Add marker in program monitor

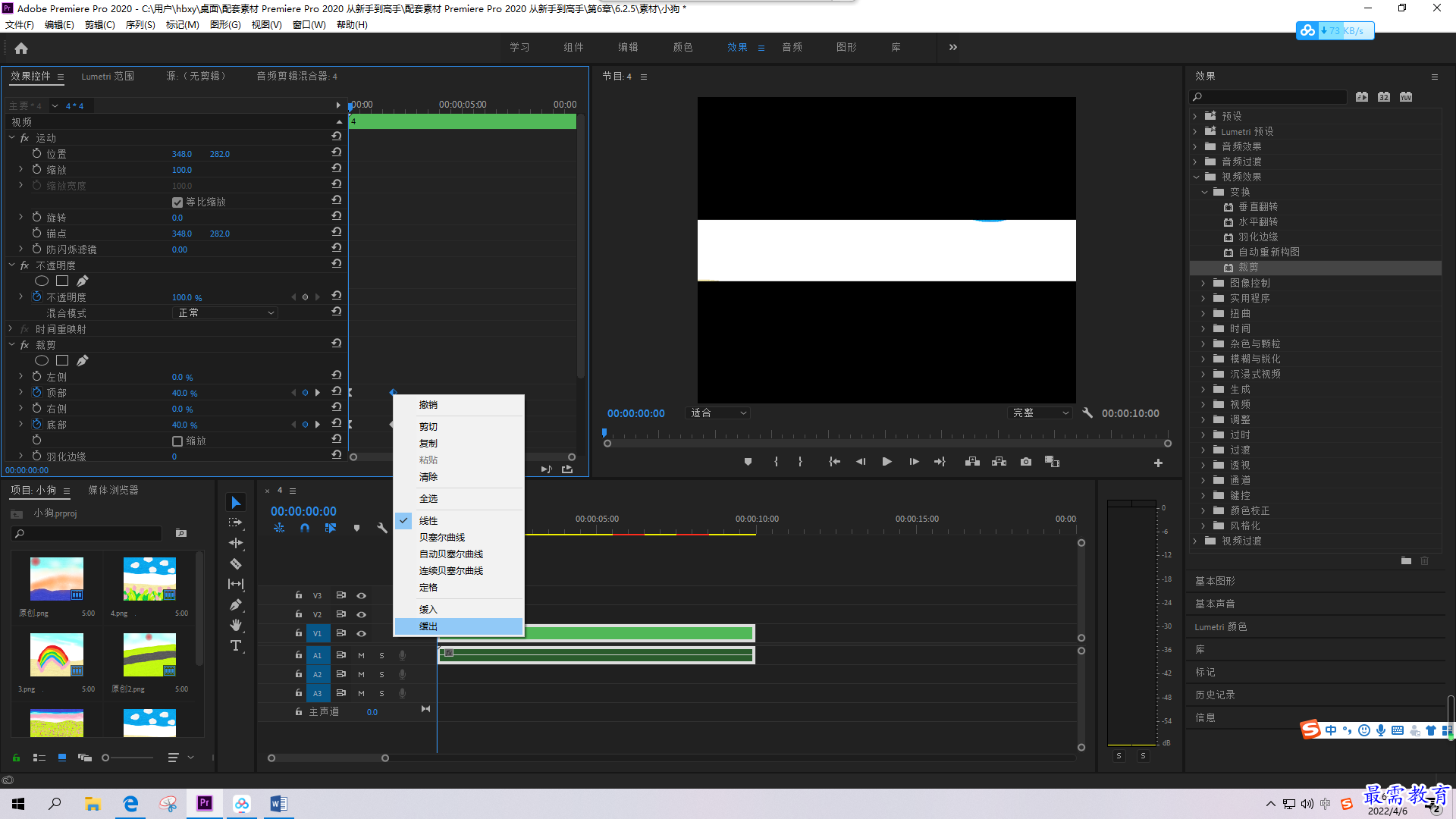pos(748,462)
